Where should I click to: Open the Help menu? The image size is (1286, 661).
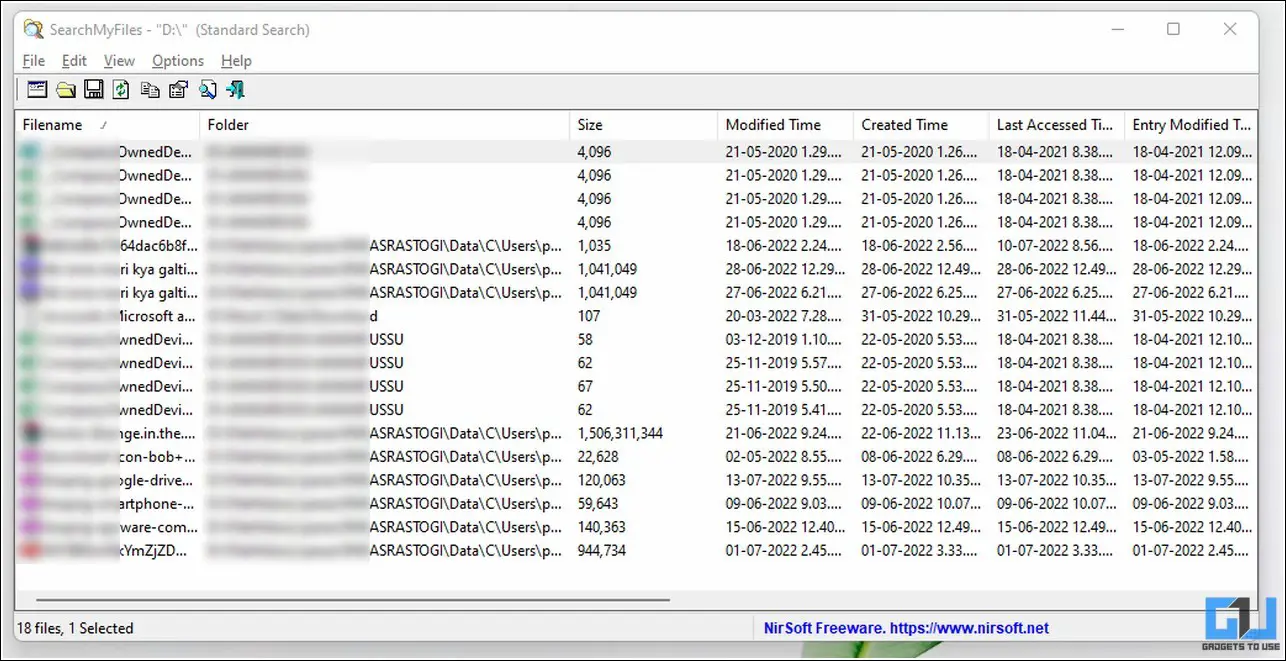coord(236,61)
